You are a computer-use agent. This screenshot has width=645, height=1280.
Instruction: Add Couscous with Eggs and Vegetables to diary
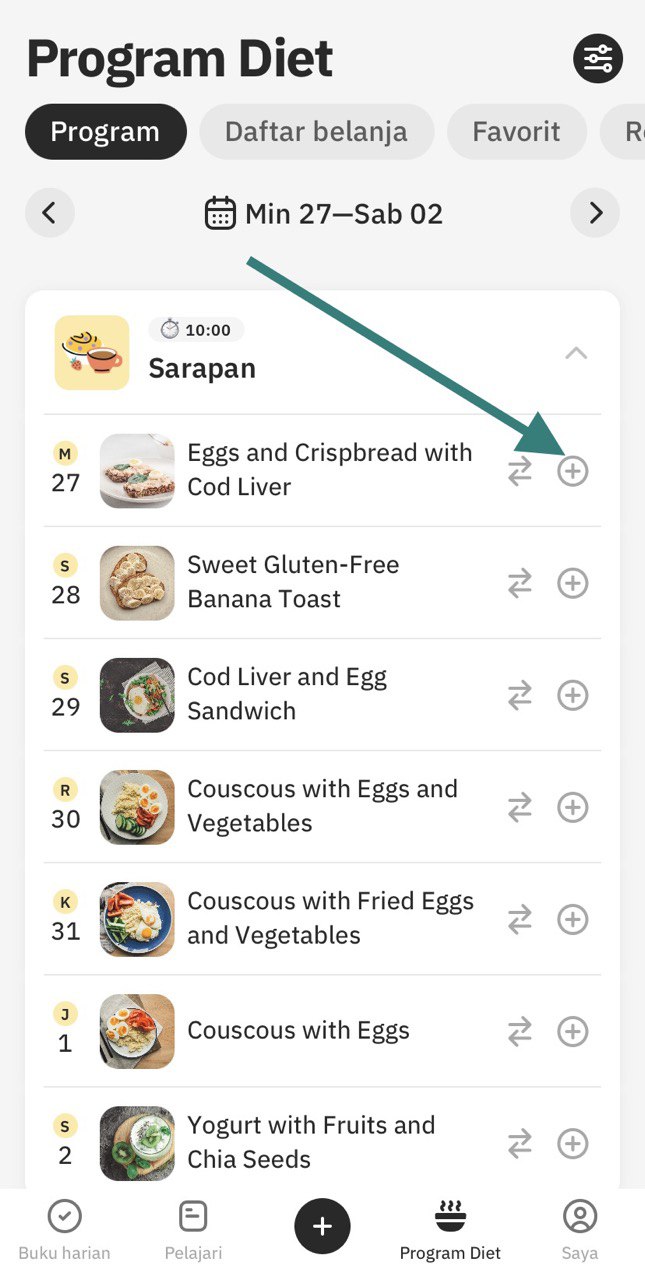pos(572,807)
